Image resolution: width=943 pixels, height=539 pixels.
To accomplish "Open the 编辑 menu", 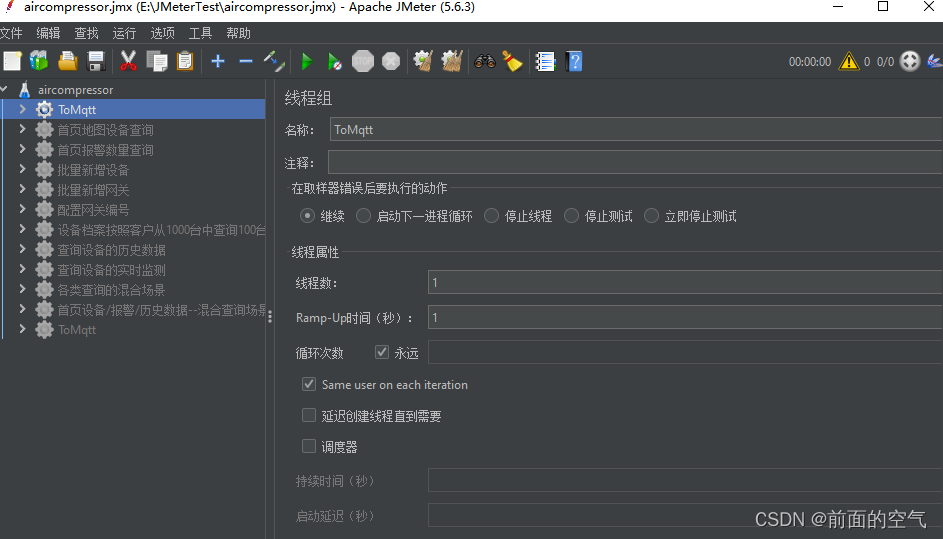I will 48,33.
